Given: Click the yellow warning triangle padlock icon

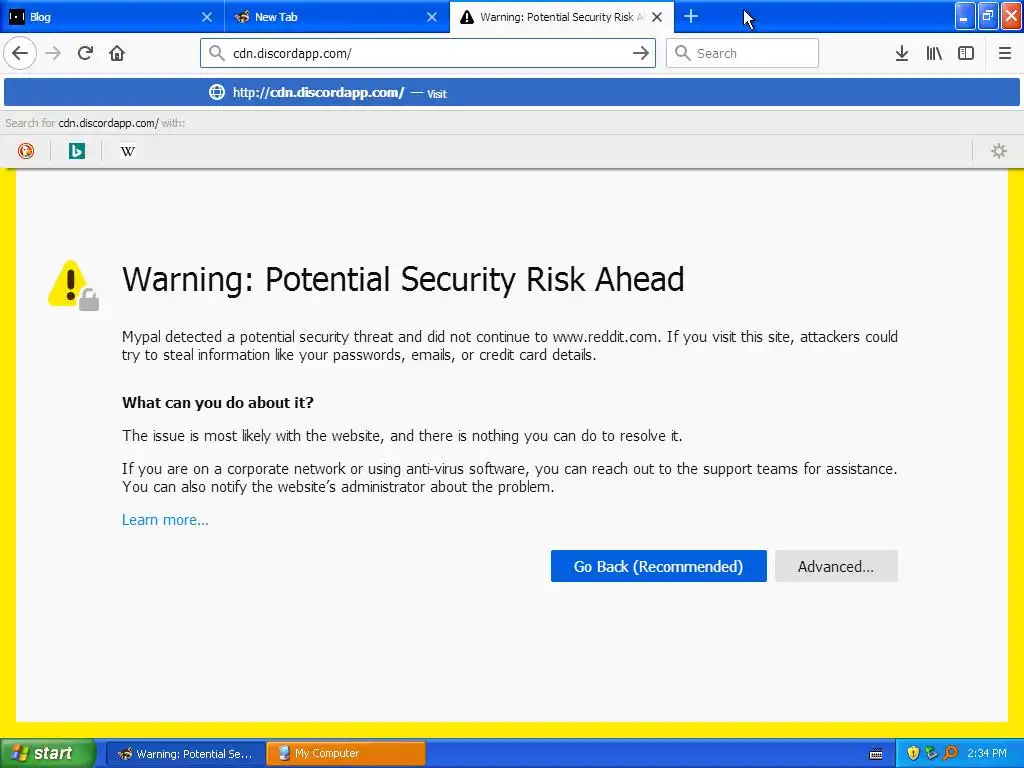Looking at the screenshot, I should tap(73, 285).
